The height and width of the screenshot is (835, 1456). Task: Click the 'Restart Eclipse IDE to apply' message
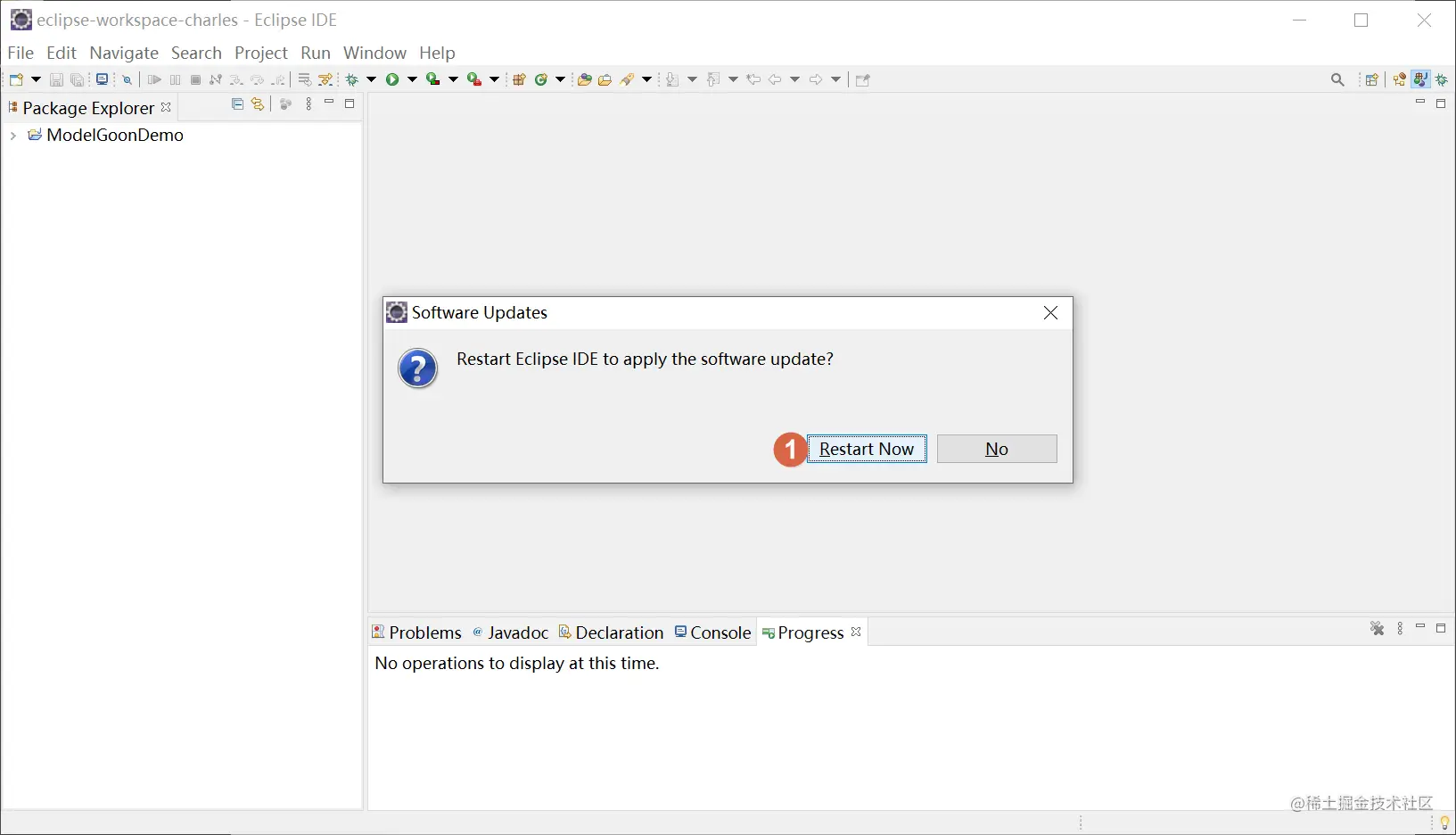coord(645,359)
